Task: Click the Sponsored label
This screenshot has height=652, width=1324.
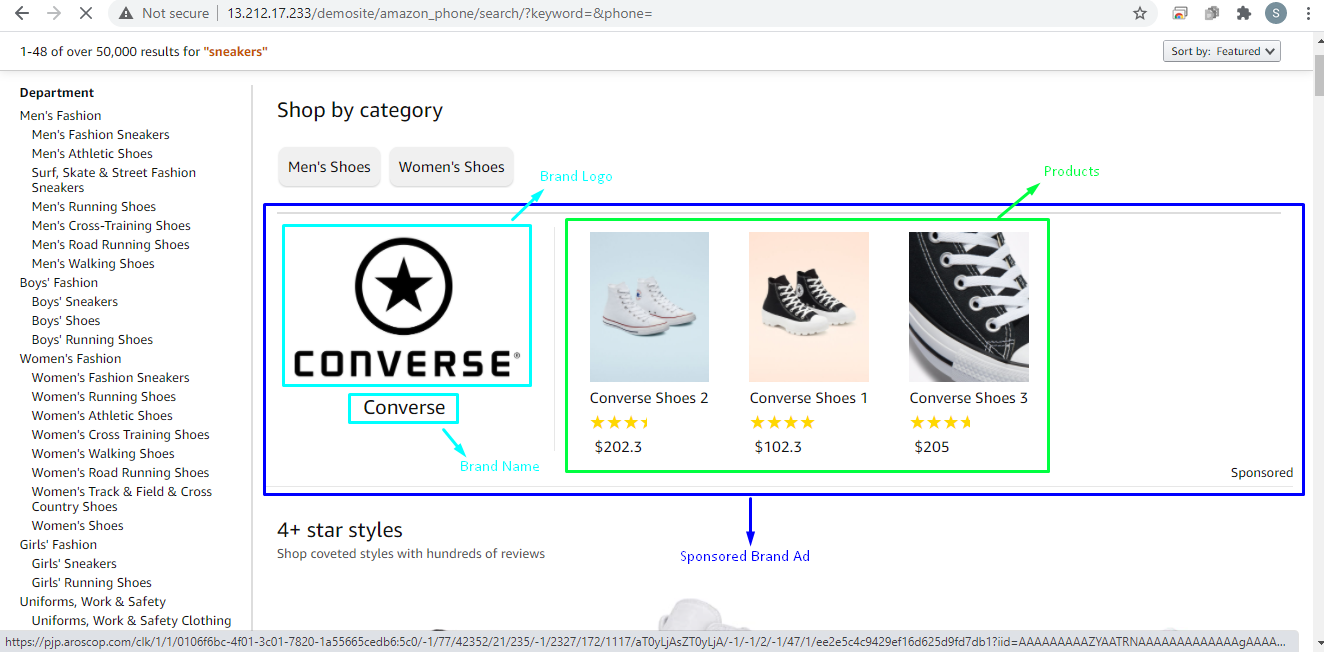Action: 1262,473
